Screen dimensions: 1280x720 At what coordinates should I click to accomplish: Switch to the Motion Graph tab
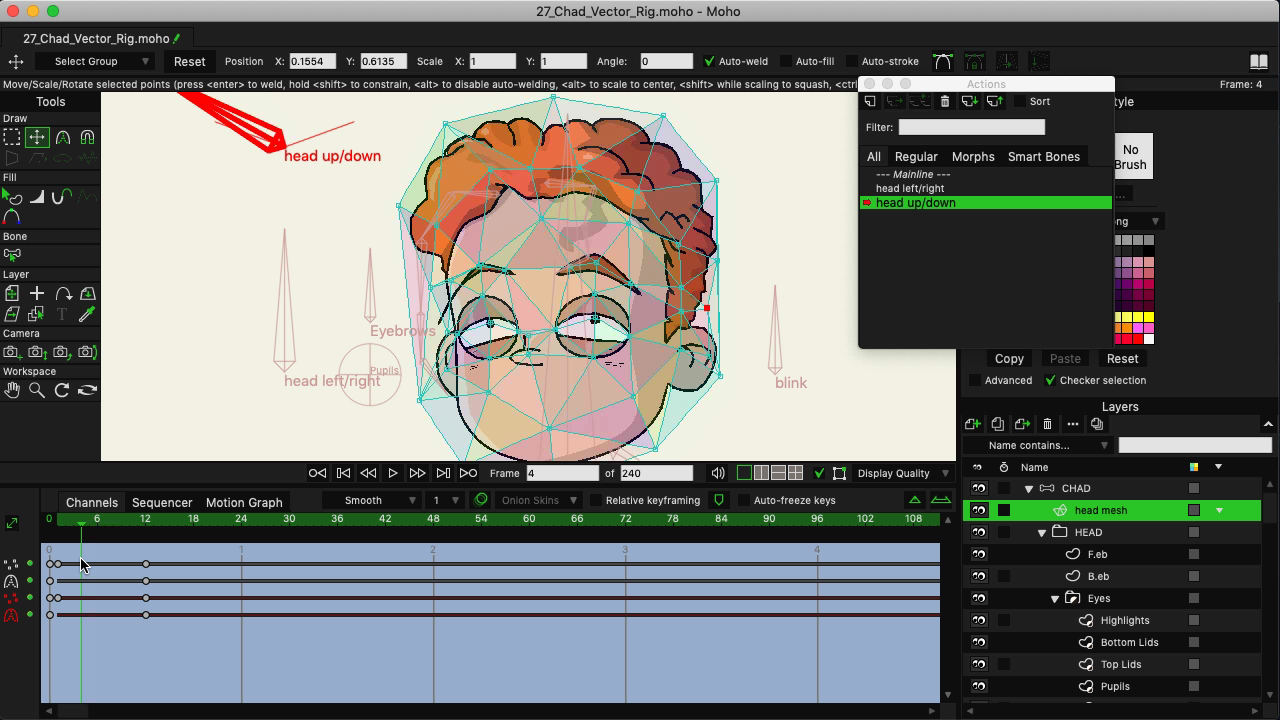(244, 502)
